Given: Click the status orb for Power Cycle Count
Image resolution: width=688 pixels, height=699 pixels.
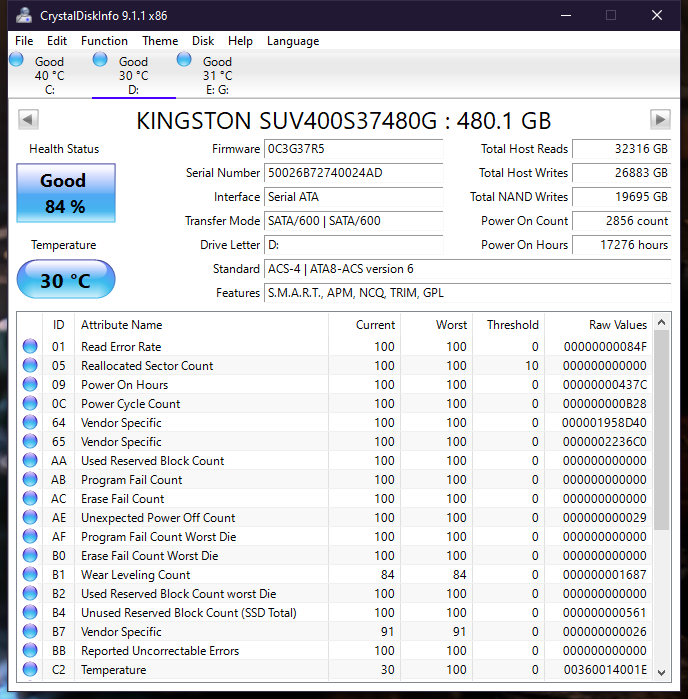Looking at the screenshot, I should [x=30, y=403].
